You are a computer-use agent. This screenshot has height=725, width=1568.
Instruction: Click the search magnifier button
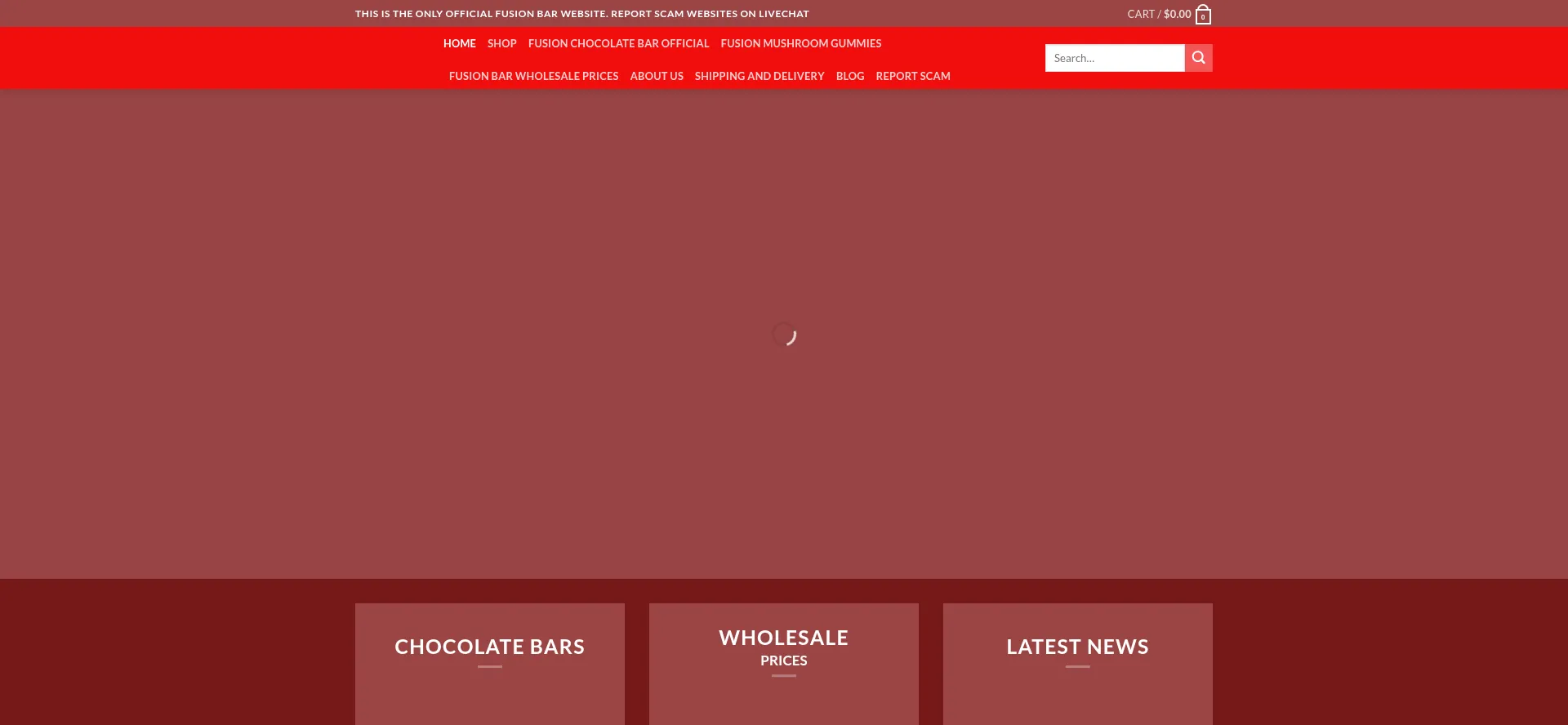1198,58
